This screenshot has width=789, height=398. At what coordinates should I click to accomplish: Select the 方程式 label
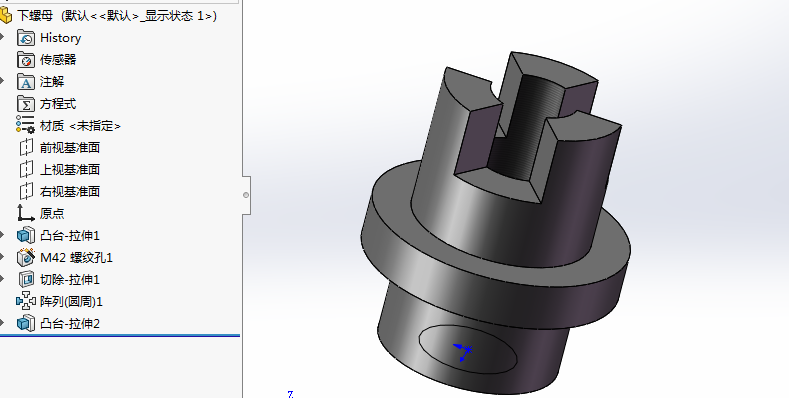tap(58, 104)
